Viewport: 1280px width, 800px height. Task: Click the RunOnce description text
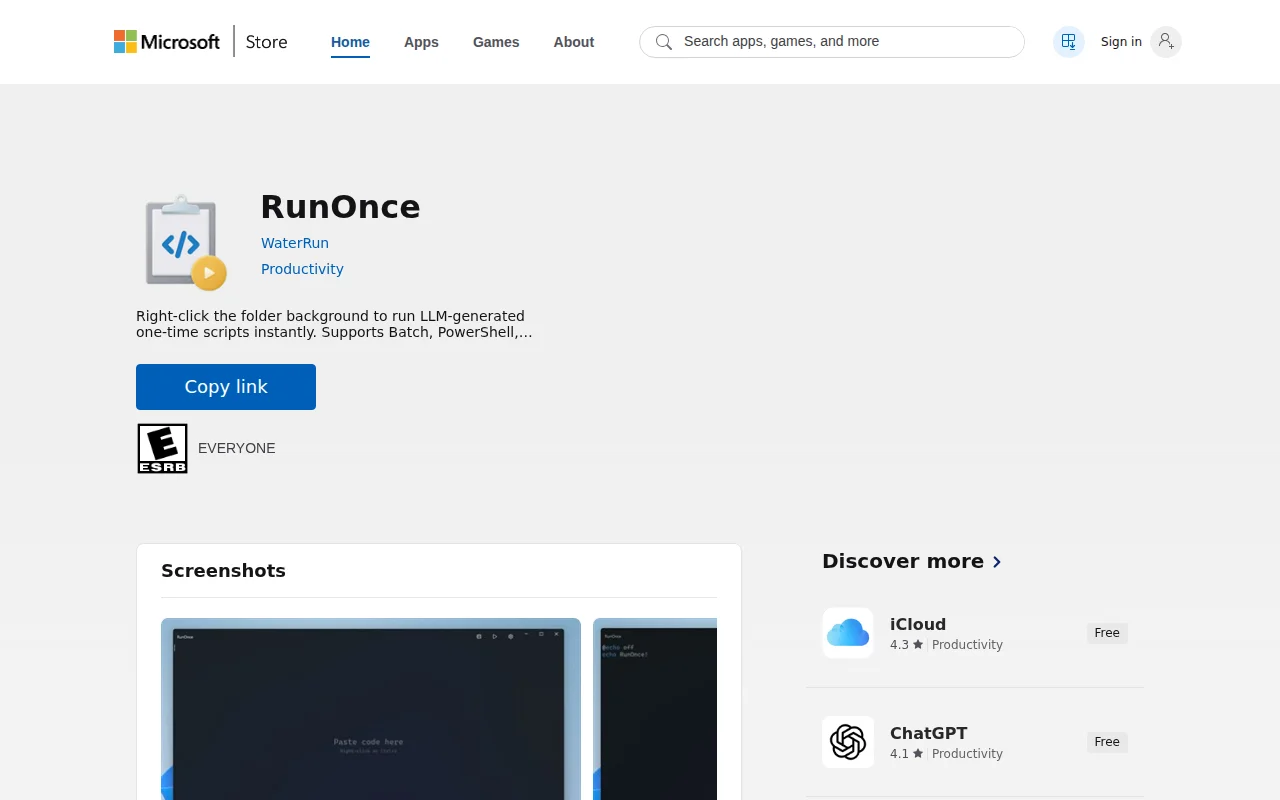(x=334, y=324)
